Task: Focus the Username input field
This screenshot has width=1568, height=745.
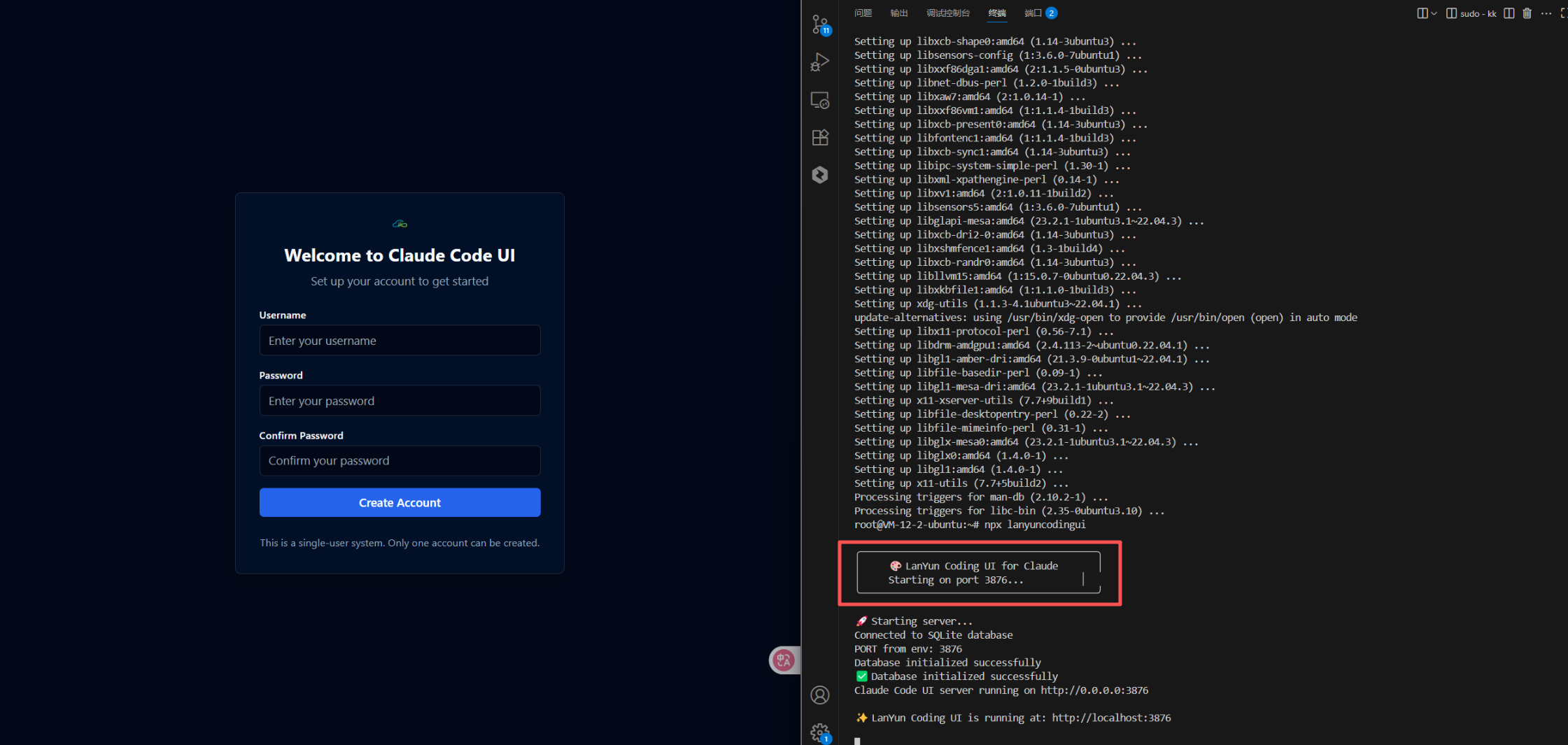Action: (400, 341)
